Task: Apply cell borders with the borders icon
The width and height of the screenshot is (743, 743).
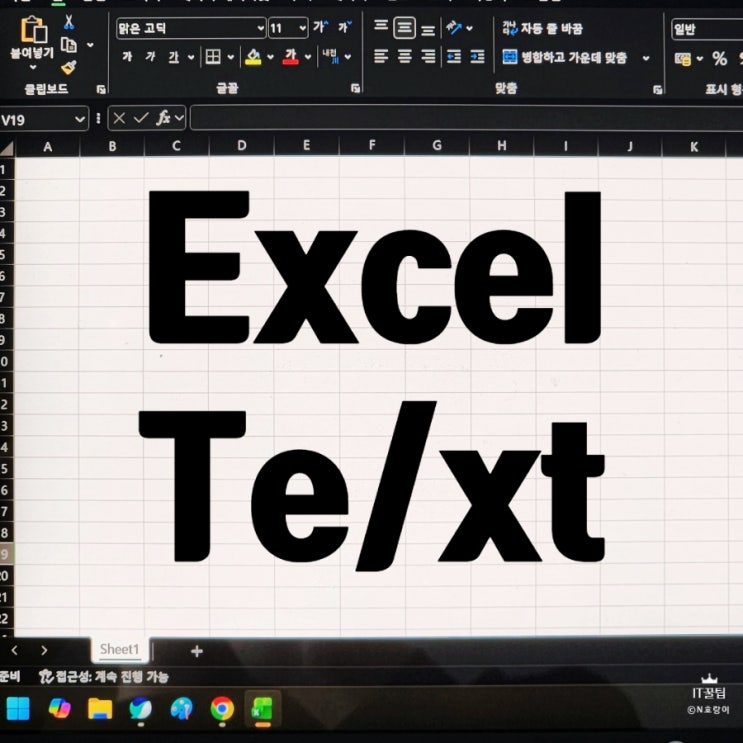Action: click(213, 57)
